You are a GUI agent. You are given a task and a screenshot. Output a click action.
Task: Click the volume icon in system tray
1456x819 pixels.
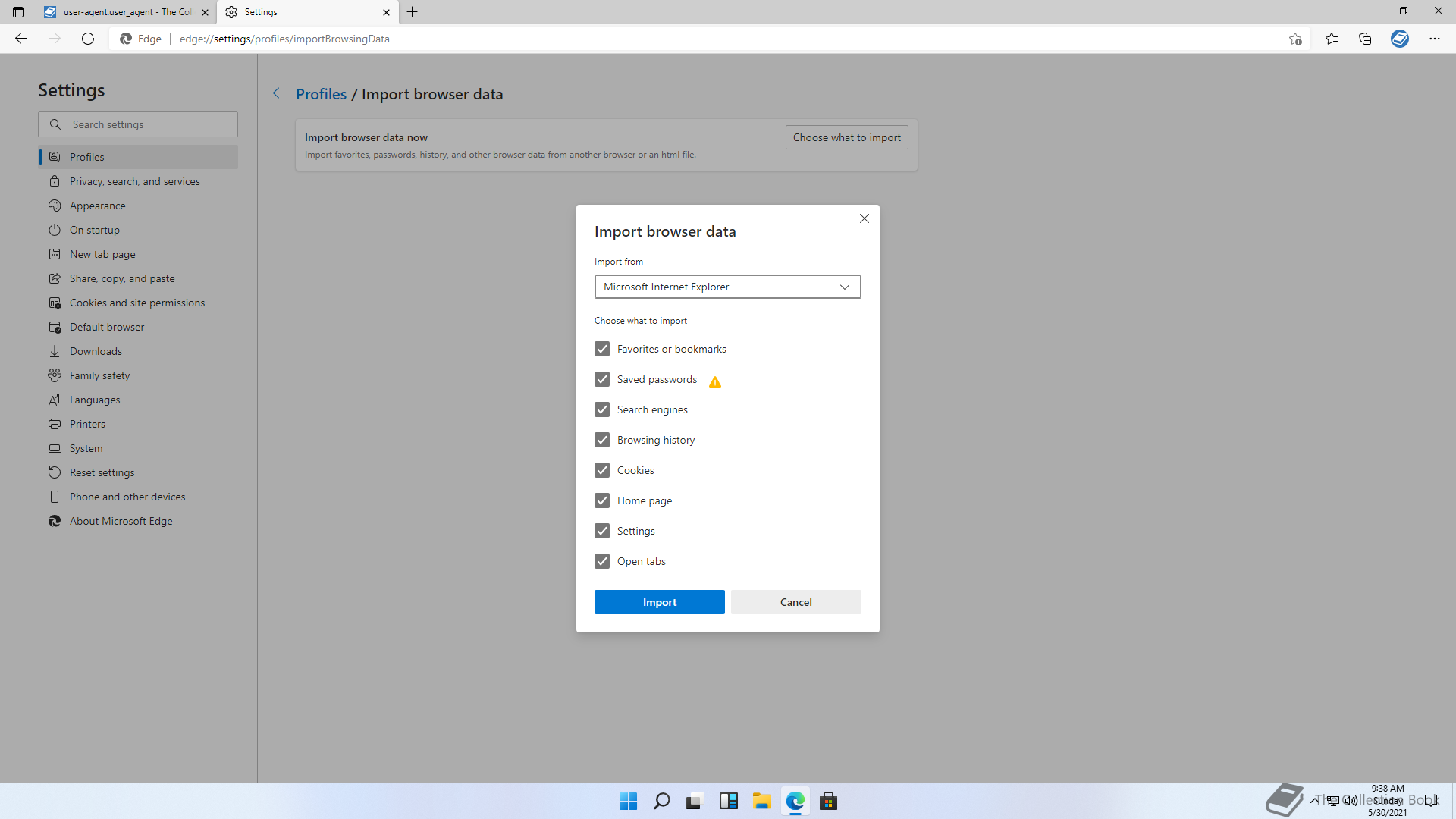tap(1351, 800)
